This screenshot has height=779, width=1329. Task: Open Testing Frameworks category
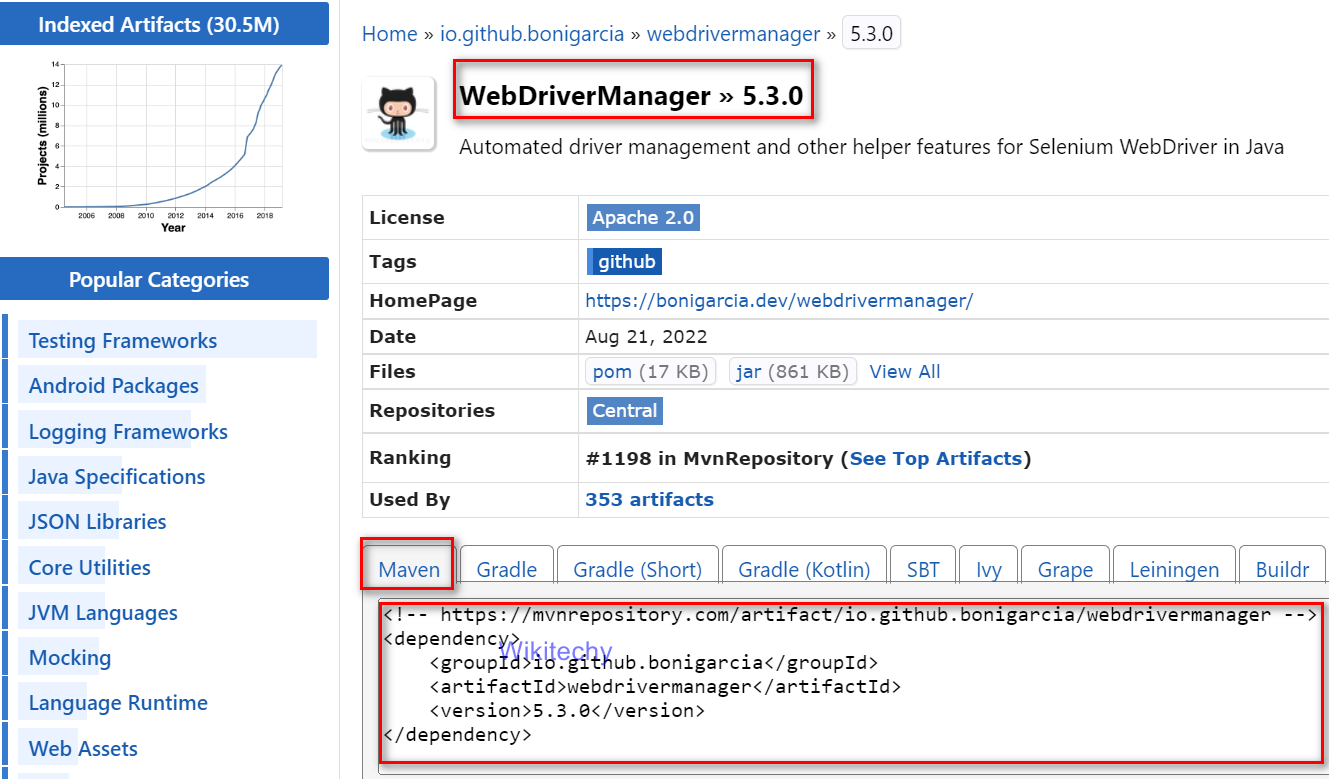click(x=122, y=341)
